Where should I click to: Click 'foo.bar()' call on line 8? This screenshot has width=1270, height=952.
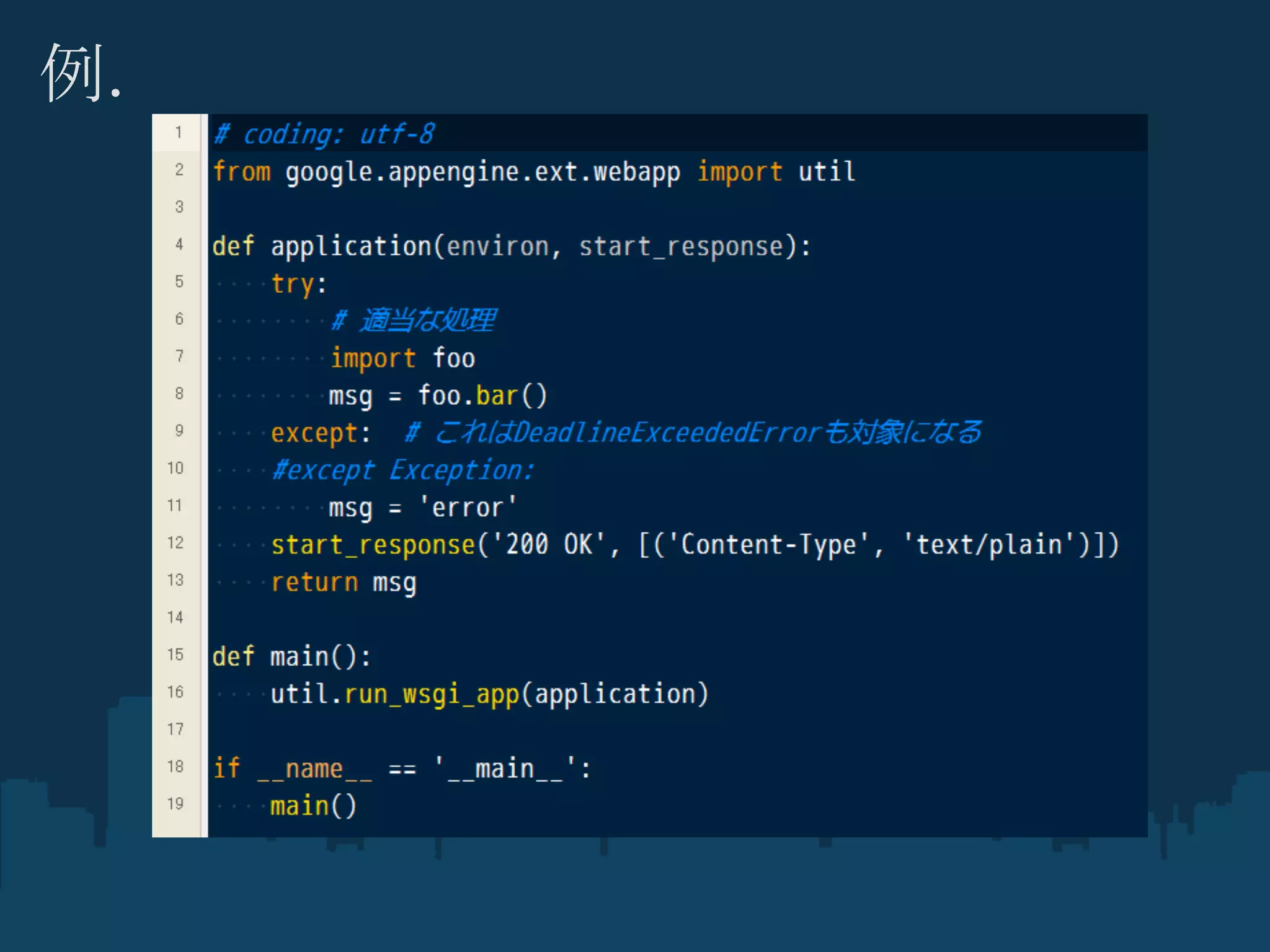[x=482, y=396]
